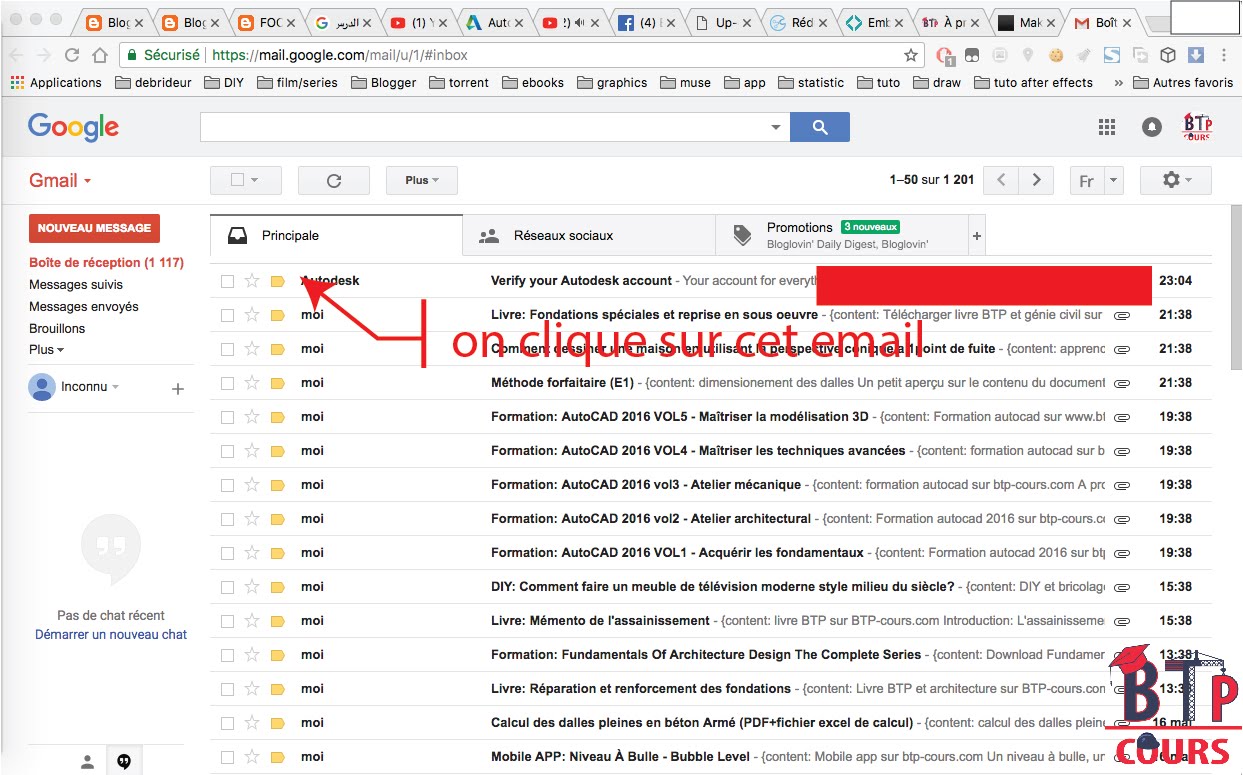The width and height of the screenshot is (1243, 775).
Task: Show more bookmarks chevron
Action: pos(1118,83)
